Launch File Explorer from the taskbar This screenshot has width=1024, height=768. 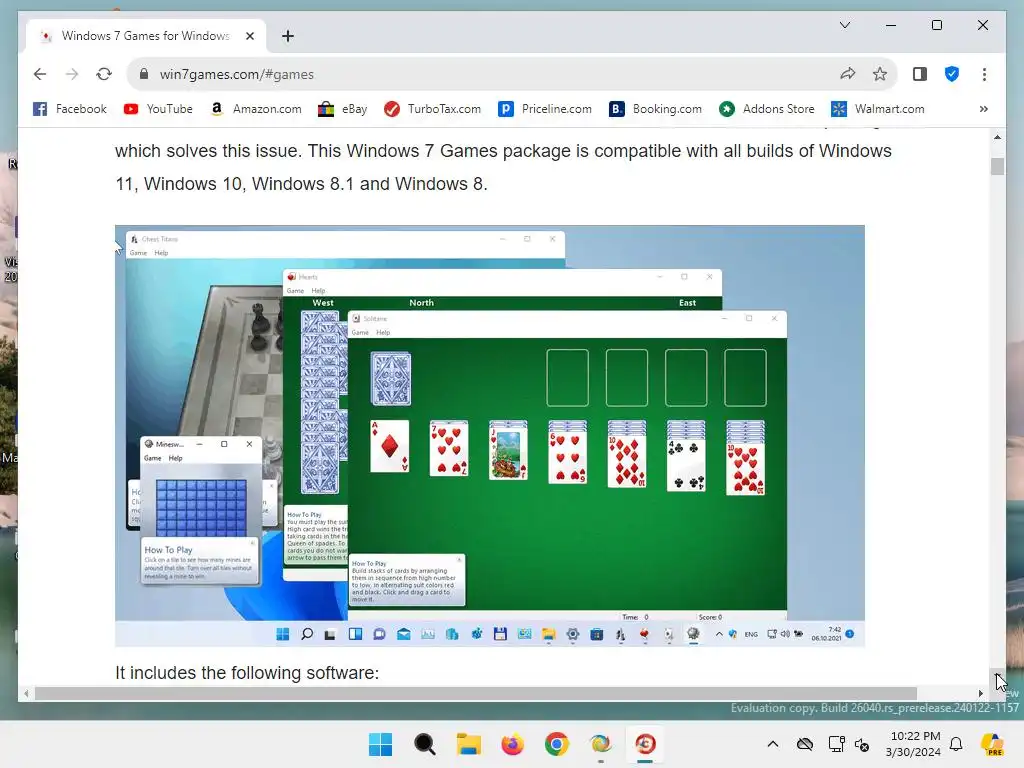pyautogui.click(x=468, y=744)
